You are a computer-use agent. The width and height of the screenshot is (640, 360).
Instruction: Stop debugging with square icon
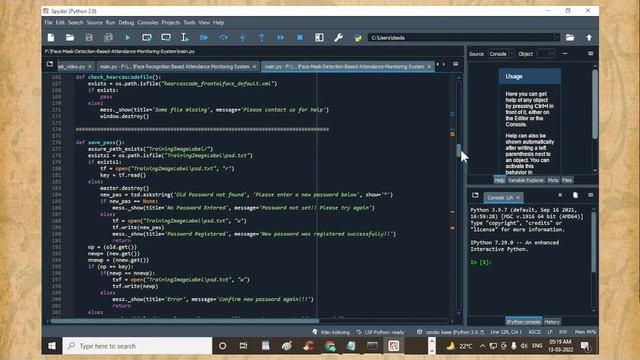click(300, 38)
